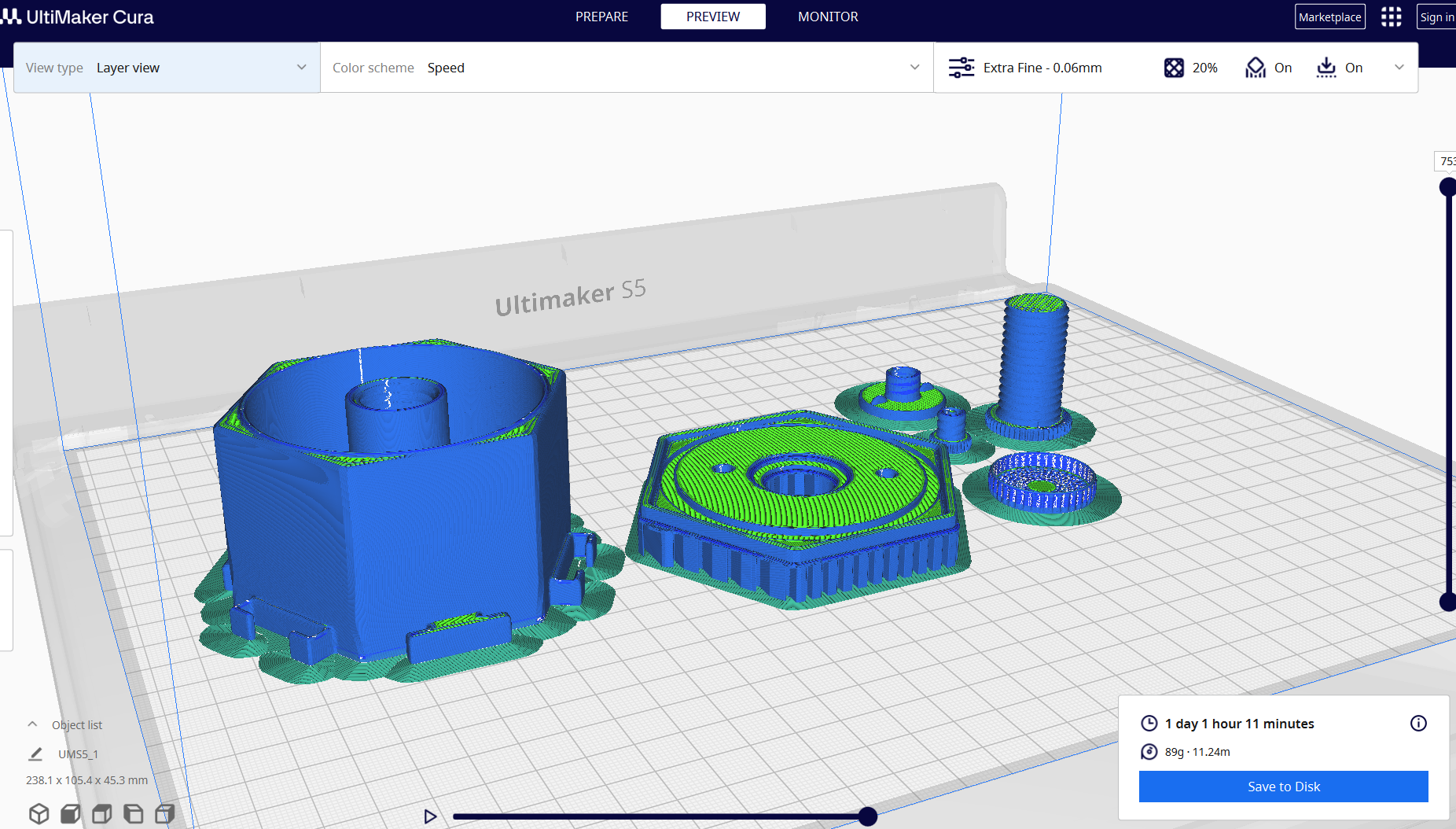Switch to the PREPARE stage
This screenshot has width=1456, height=829.
coord(601,17)
